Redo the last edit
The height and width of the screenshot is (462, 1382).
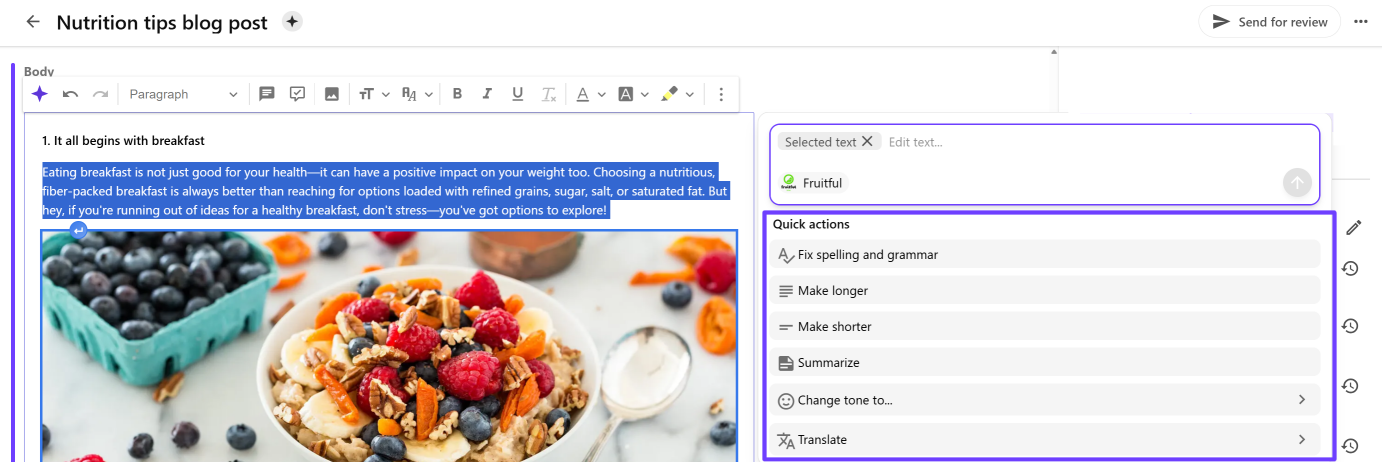(x=100, y=94)
